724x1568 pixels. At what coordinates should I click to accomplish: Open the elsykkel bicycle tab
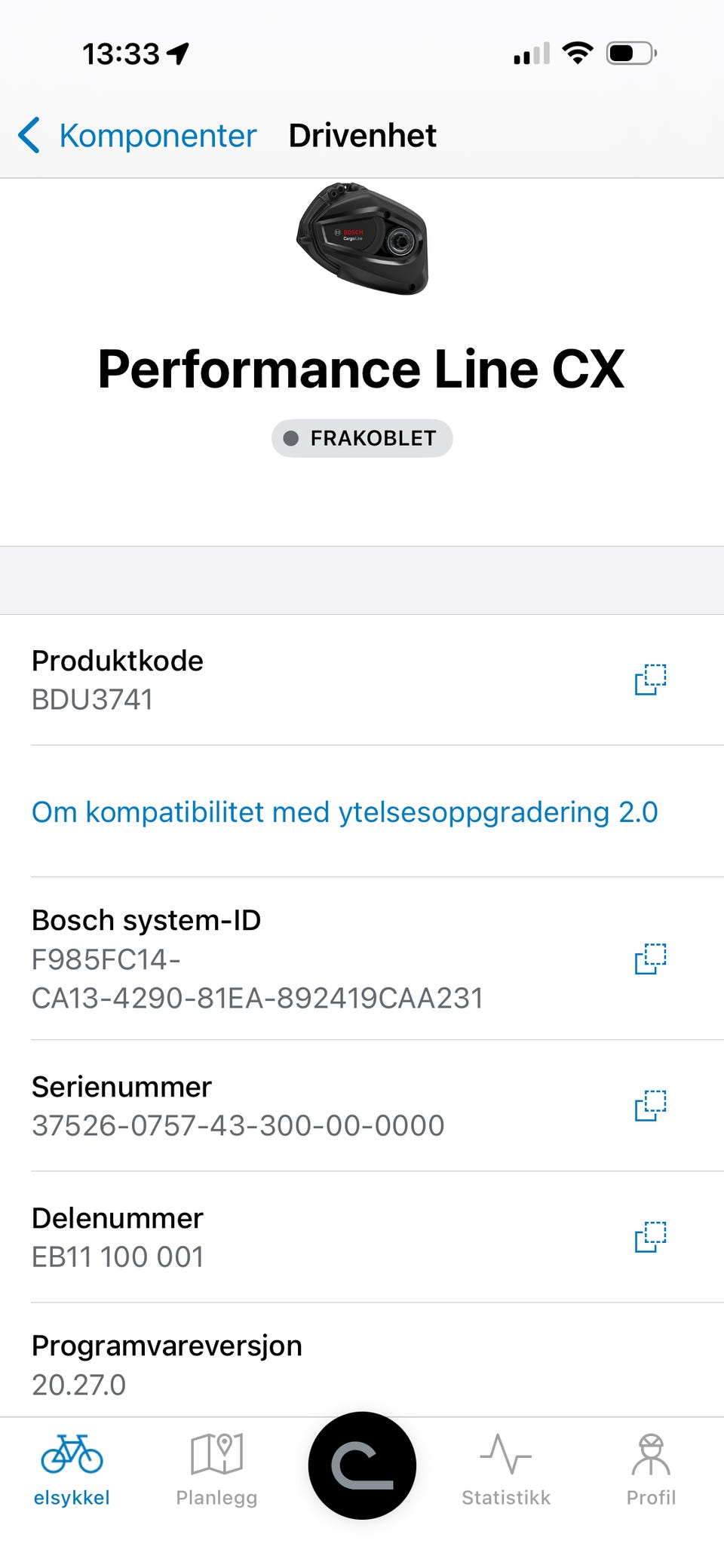pyautogui.click(x=72, y=1470)
